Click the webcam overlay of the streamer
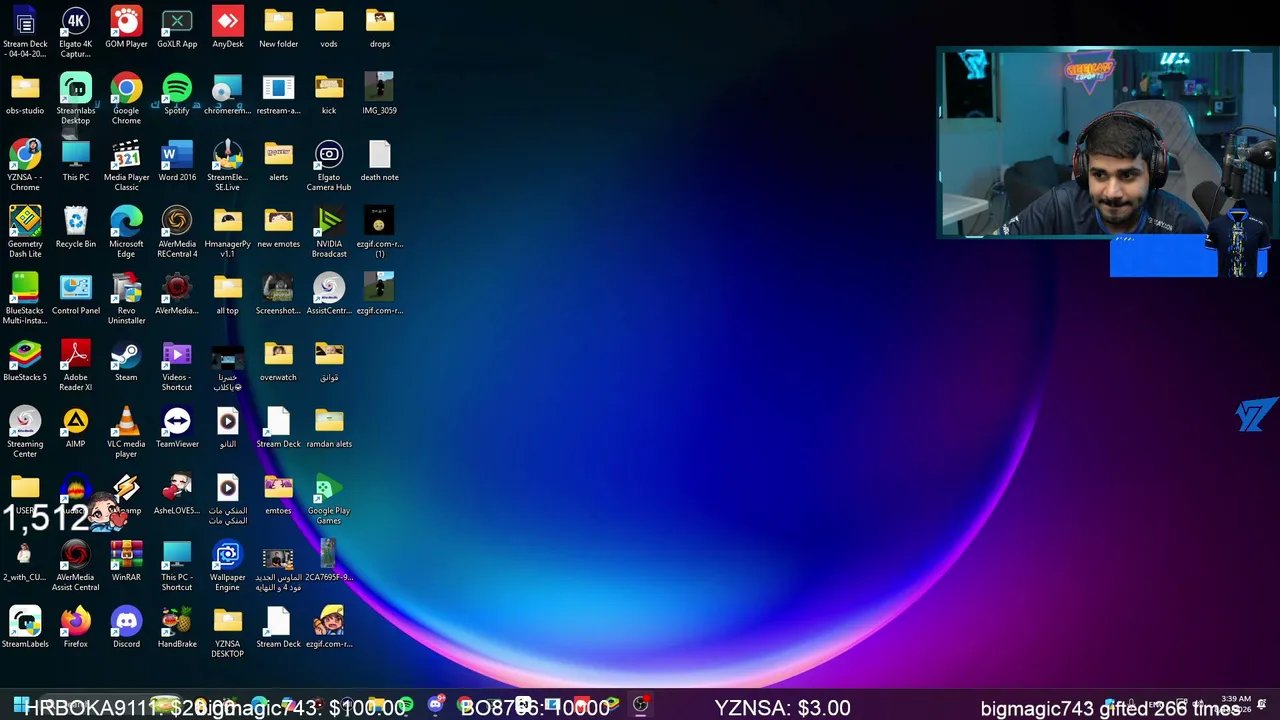The width and height of the screenshot is (1280, 720). (x=1105, y=143)
